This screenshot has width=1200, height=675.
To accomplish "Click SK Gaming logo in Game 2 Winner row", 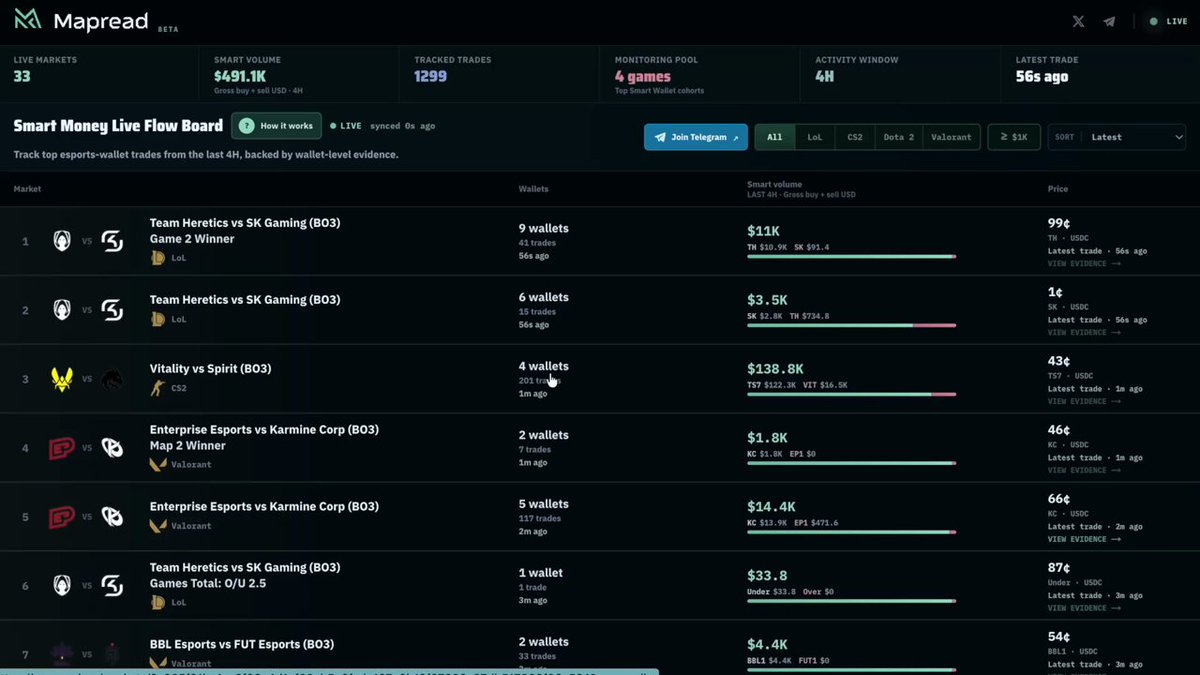I will (x=112, y=241).
